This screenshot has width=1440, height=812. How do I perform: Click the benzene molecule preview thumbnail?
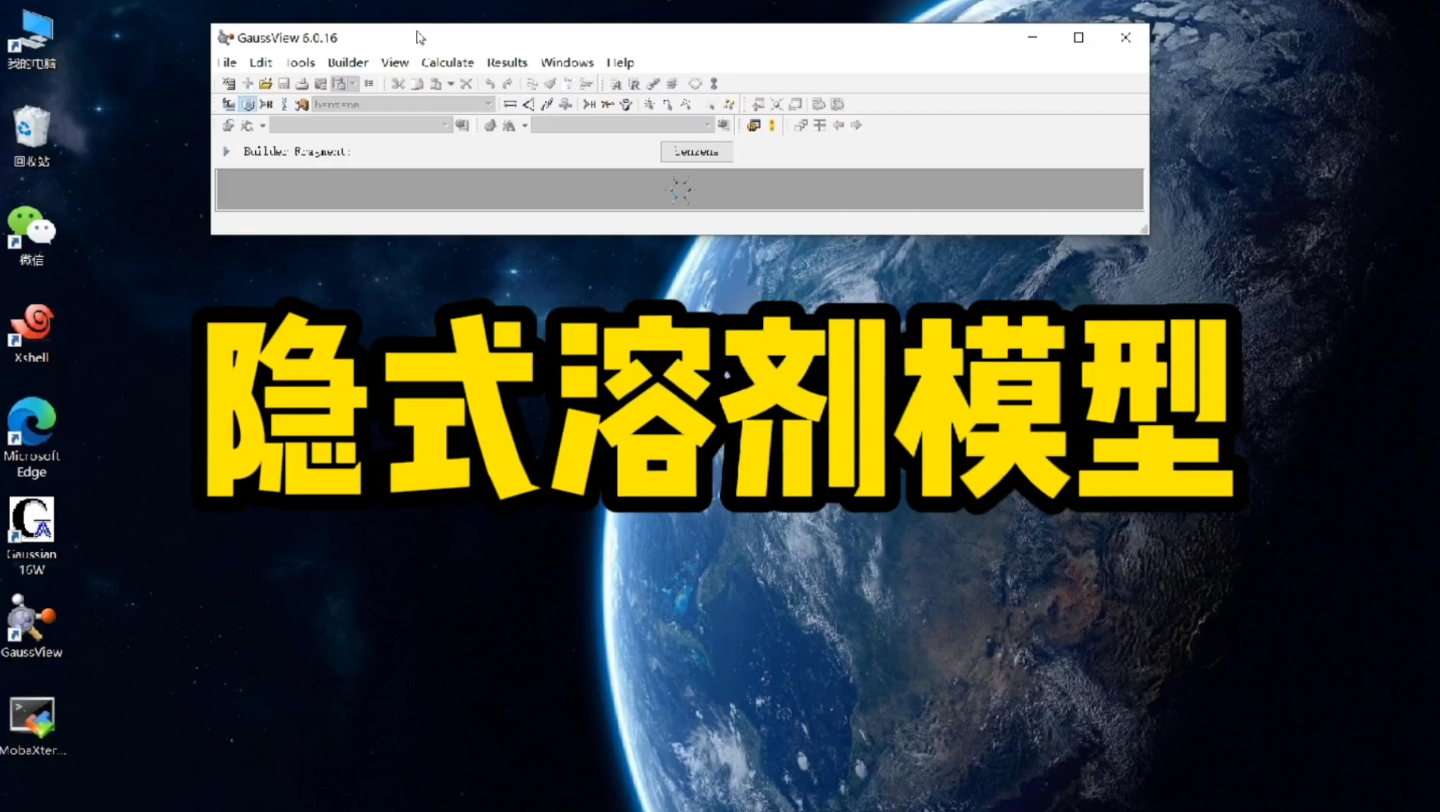point(680,189)
